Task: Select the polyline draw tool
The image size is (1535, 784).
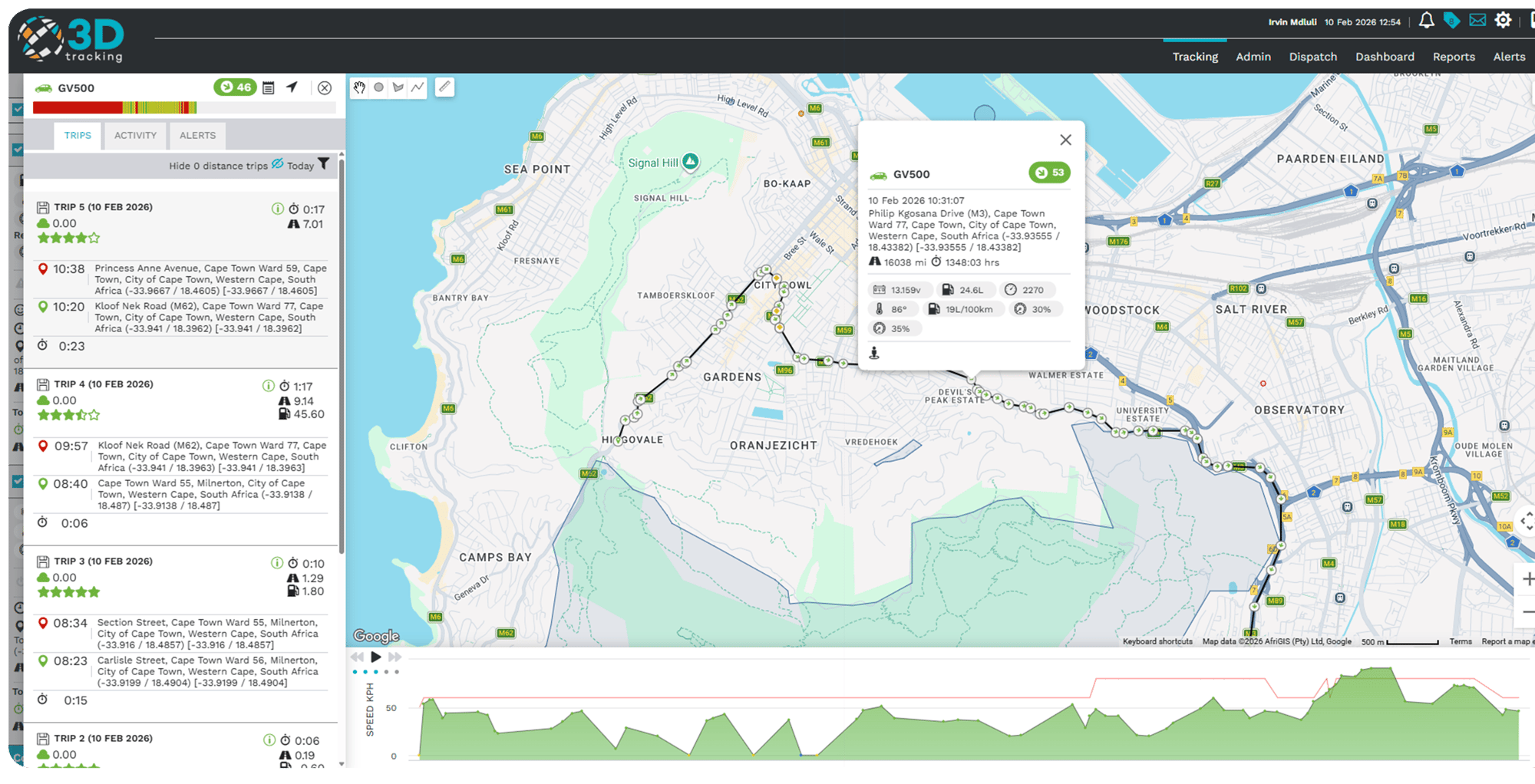Action: click(x=418, y=87)
